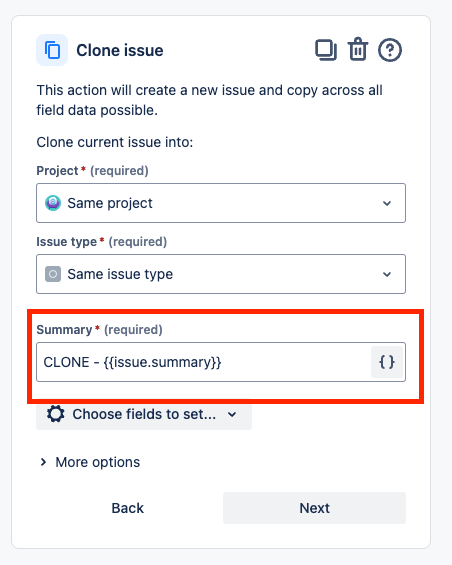
Task: Click the gray issue type icon
Action: (x=53, y=274)
